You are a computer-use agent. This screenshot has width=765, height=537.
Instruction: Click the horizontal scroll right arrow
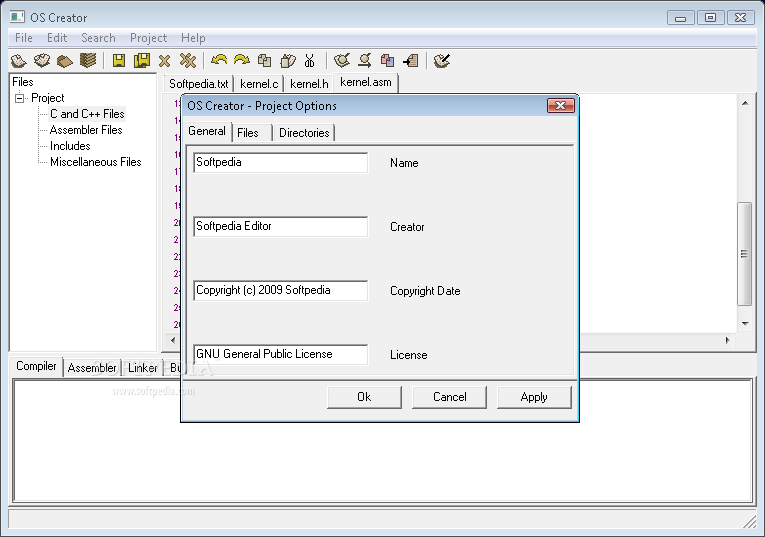click(x=727, y=340)
